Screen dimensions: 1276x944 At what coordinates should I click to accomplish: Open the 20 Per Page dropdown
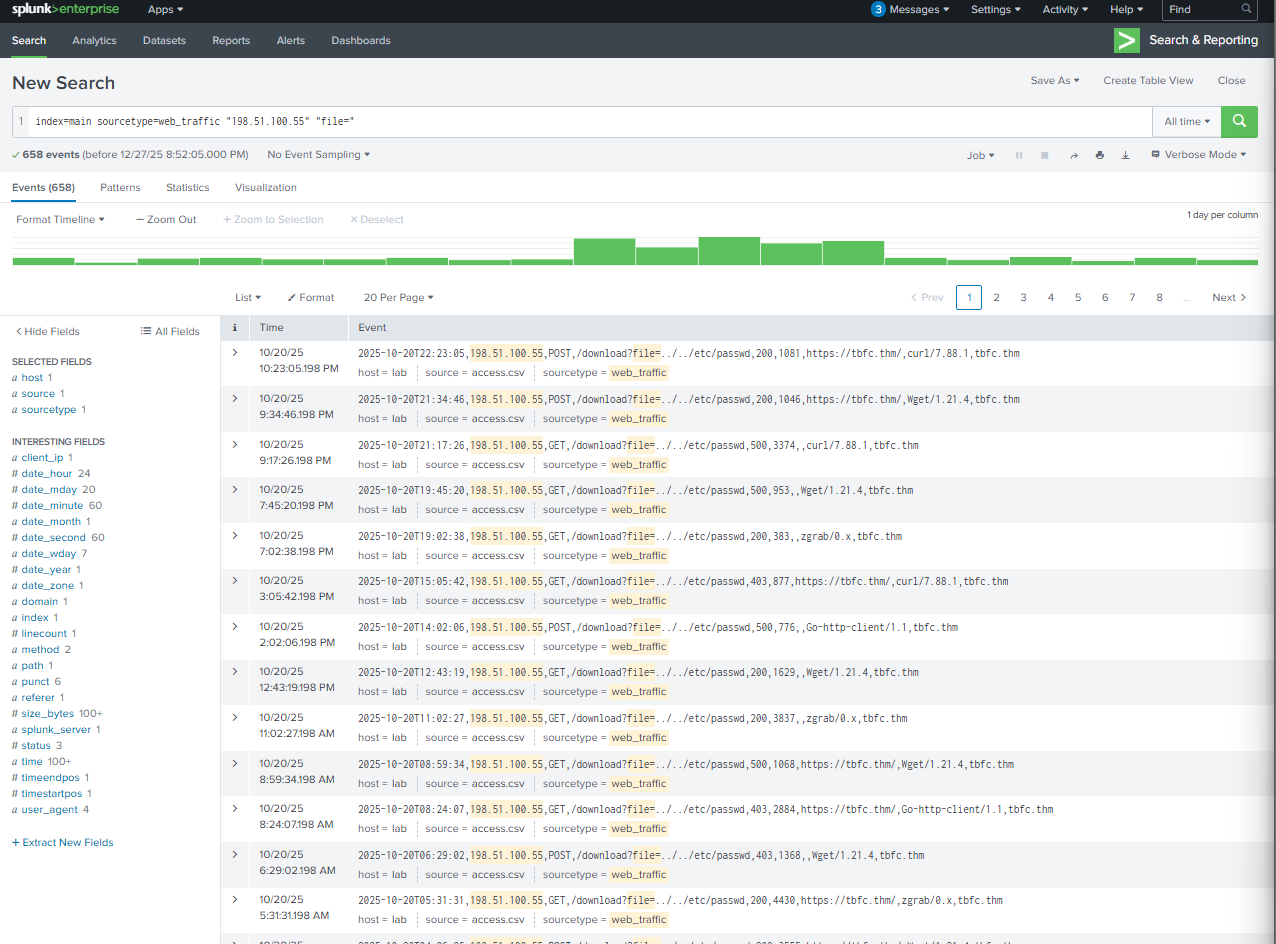(398, 297)
